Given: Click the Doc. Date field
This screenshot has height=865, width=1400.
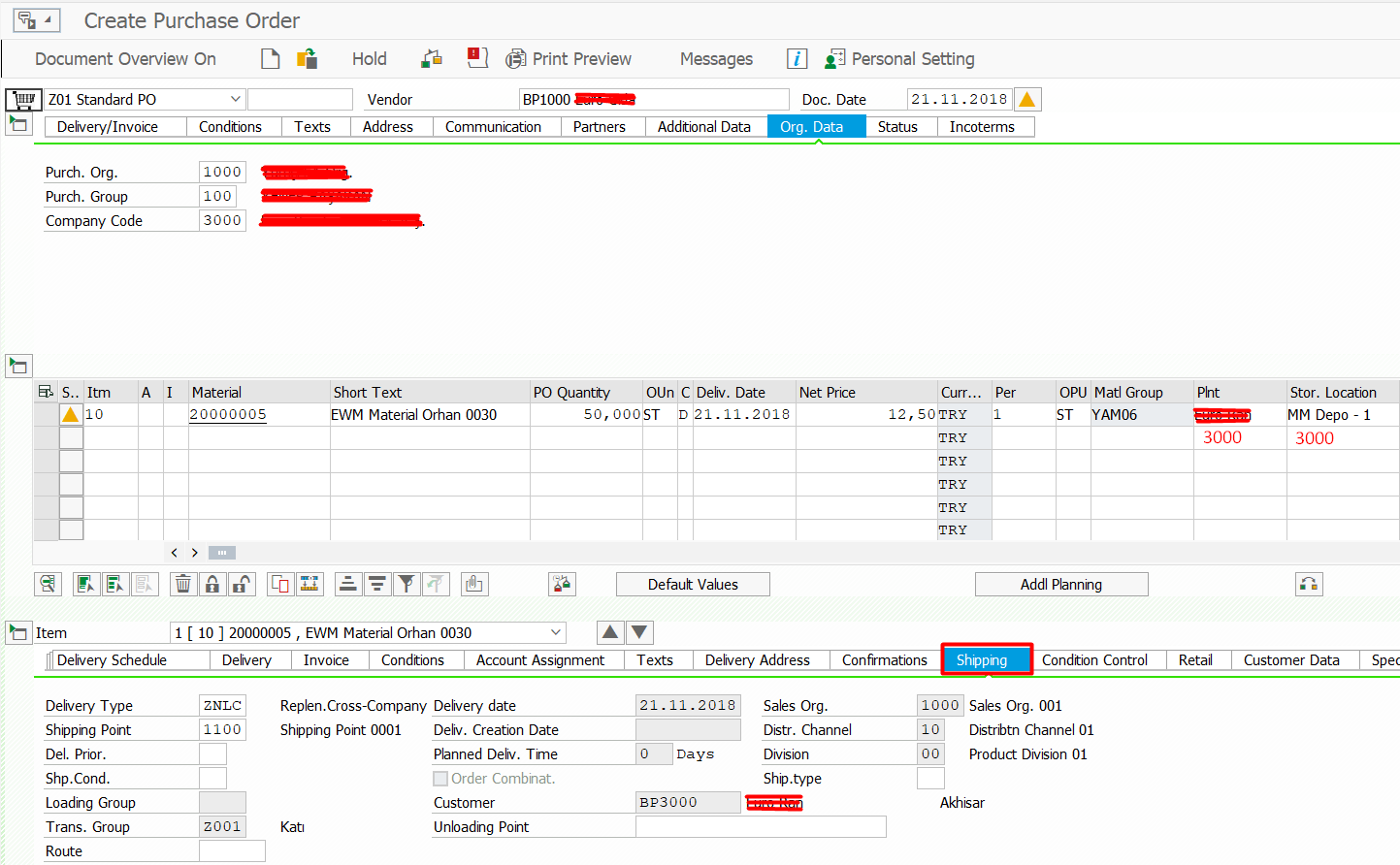Looking at the screenshot, I should click(x=960, y=99).
